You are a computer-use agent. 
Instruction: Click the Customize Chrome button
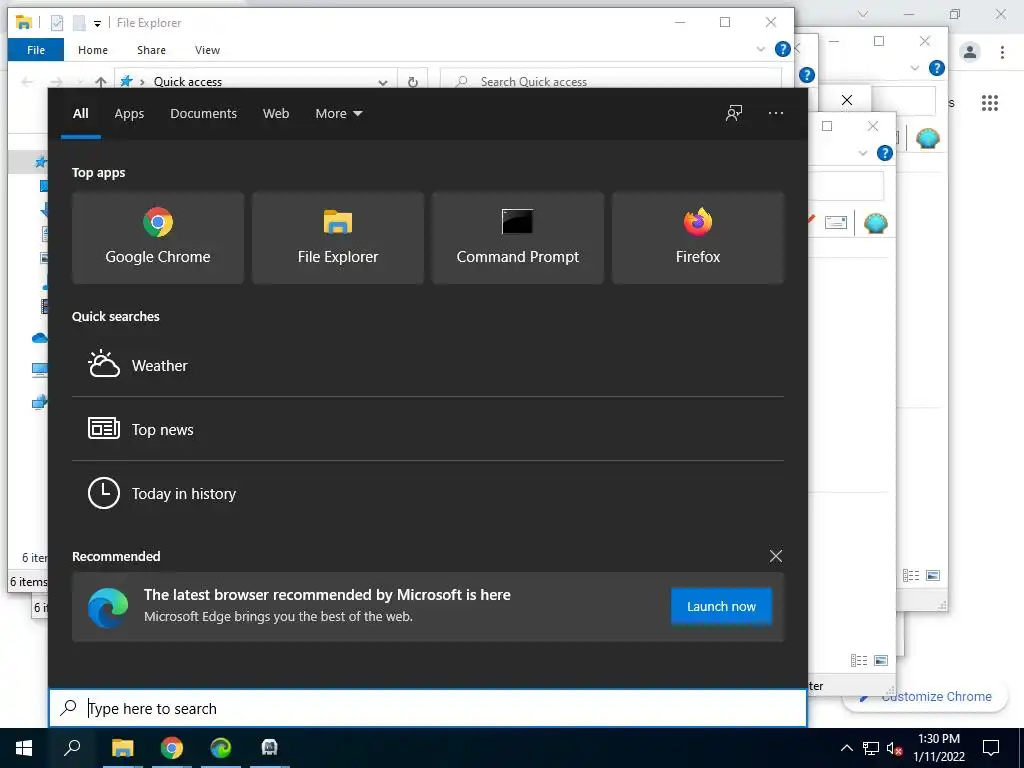pyautogui.click(x=926, y=697)
